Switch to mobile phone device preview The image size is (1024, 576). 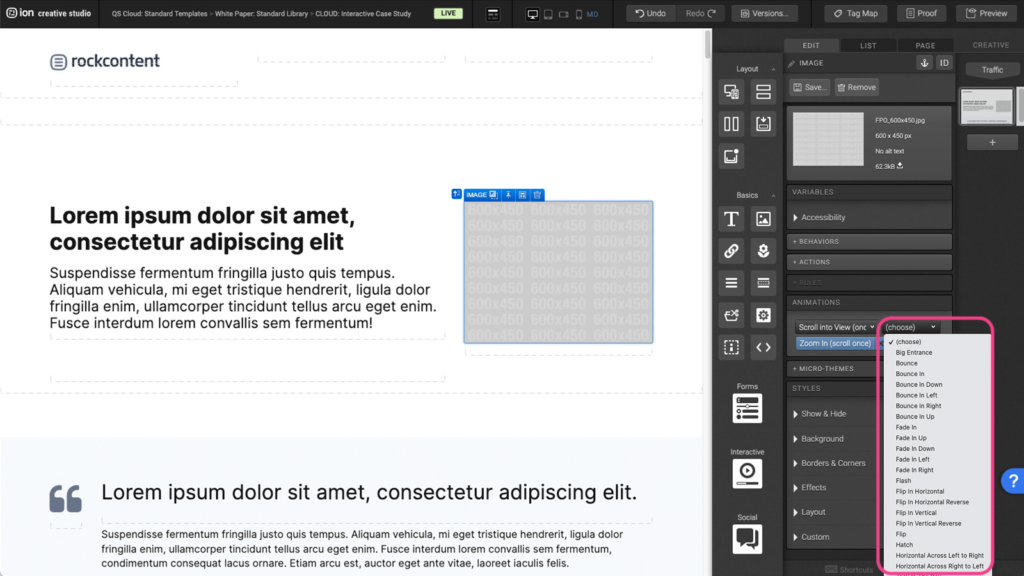[578, 14]
